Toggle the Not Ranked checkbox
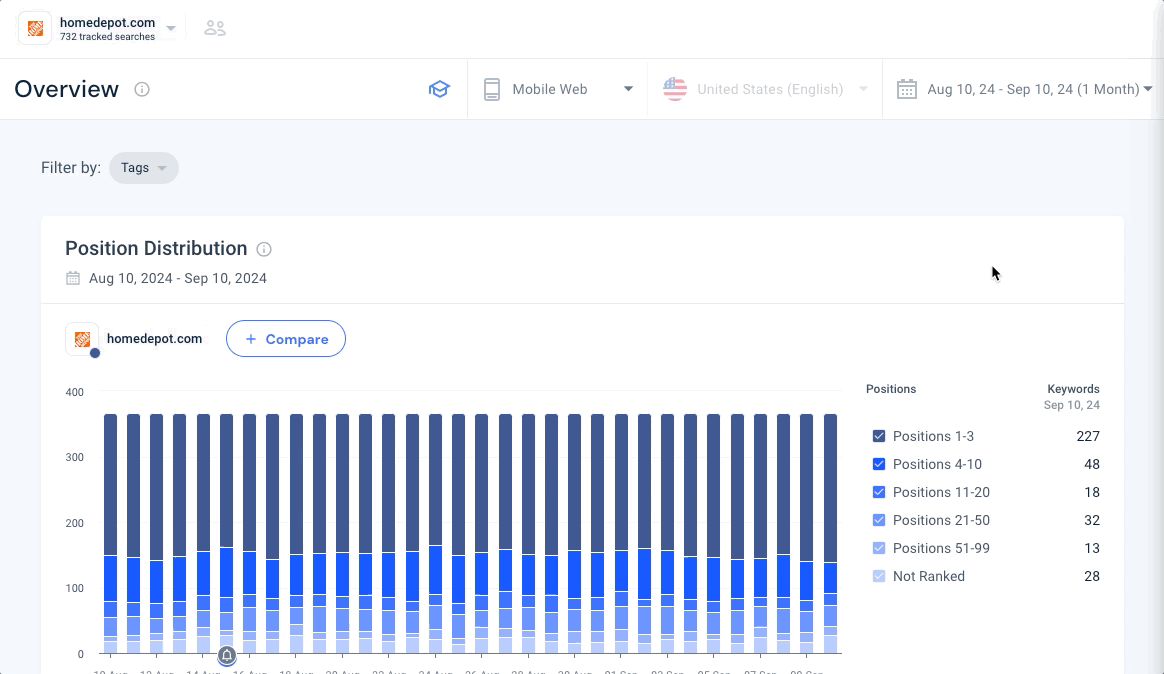Image resolution: width=1164 pixels, height=674 pixels. click(x=879, y=576)
